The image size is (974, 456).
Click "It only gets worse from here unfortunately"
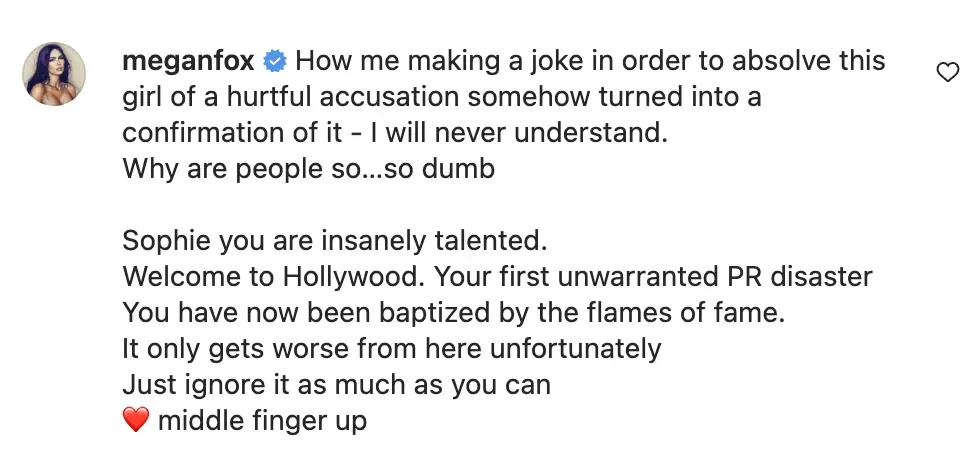[x=391, y=349]
